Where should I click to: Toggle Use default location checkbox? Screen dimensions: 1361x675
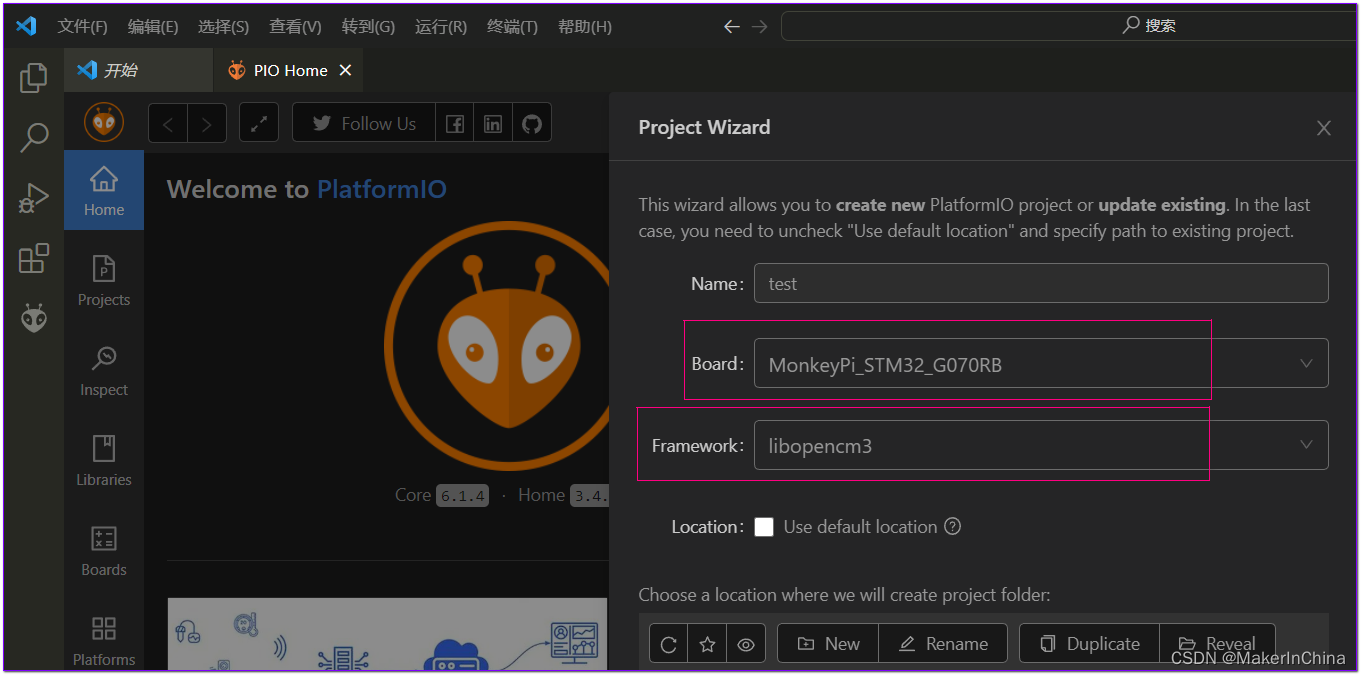click(x=764, y=527)
